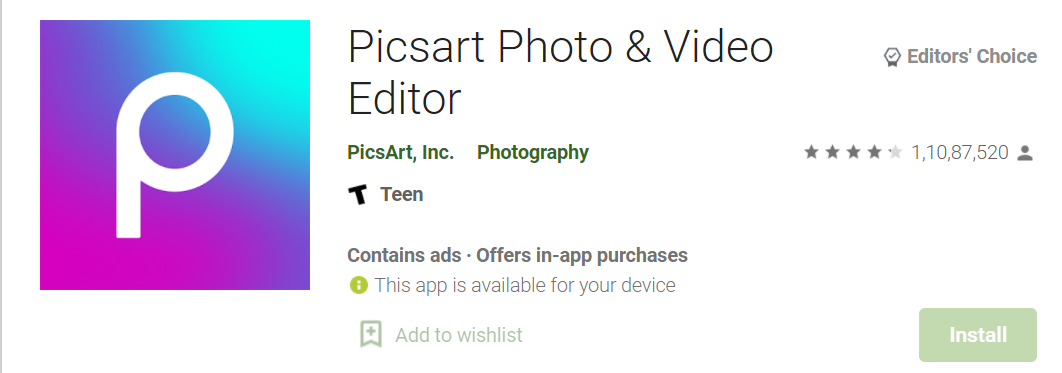Click the Picsart app logo image
The width and height of the screenshot is (1062, 373).
coord(175,155)
